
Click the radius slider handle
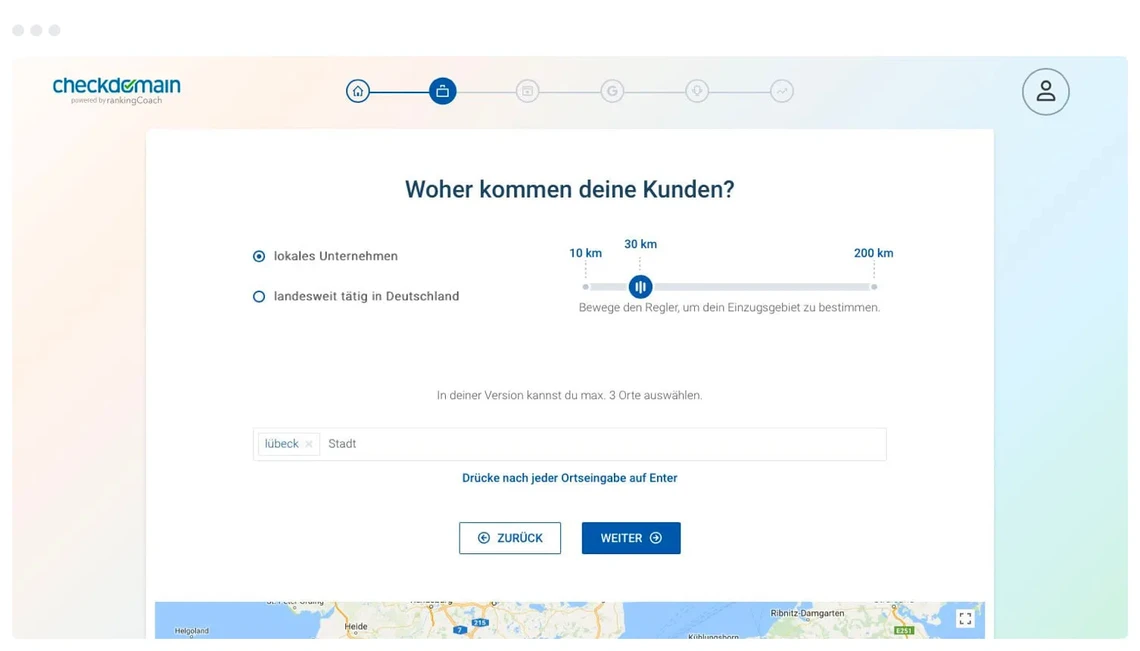point(640,287)
